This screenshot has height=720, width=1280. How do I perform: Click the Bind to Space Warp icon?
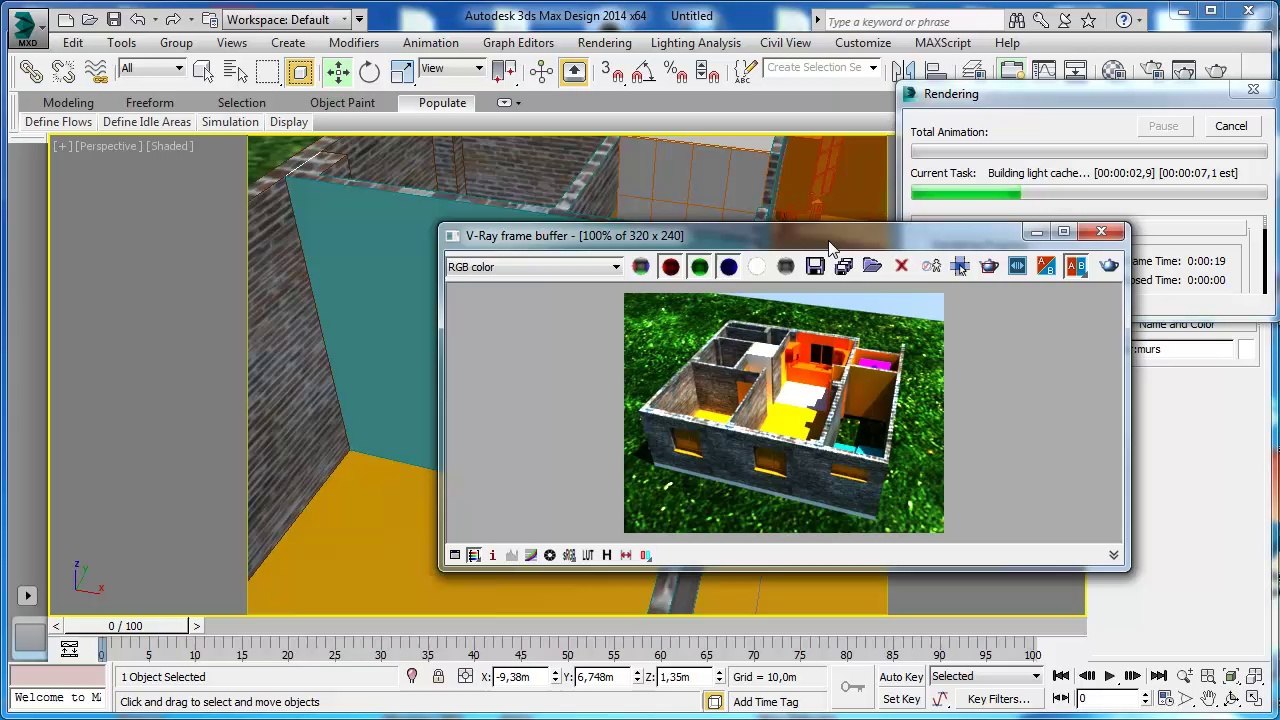[96, 71]
